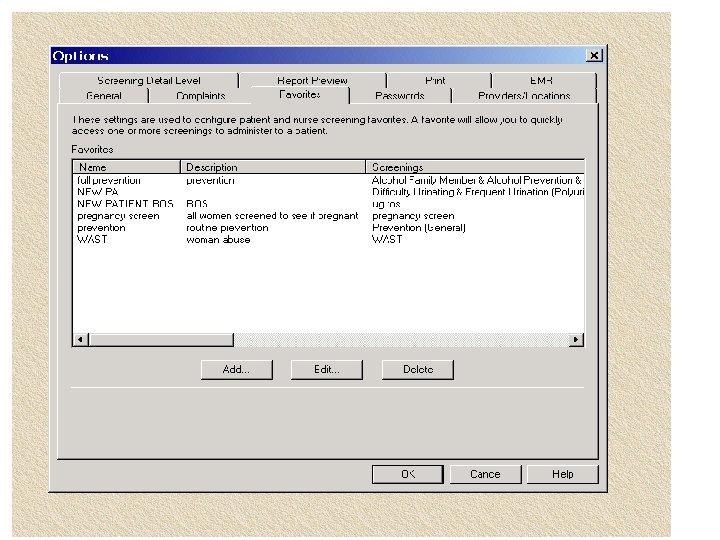Switch to the Report Preview tab
720x540 pixels.
point(312,80)
